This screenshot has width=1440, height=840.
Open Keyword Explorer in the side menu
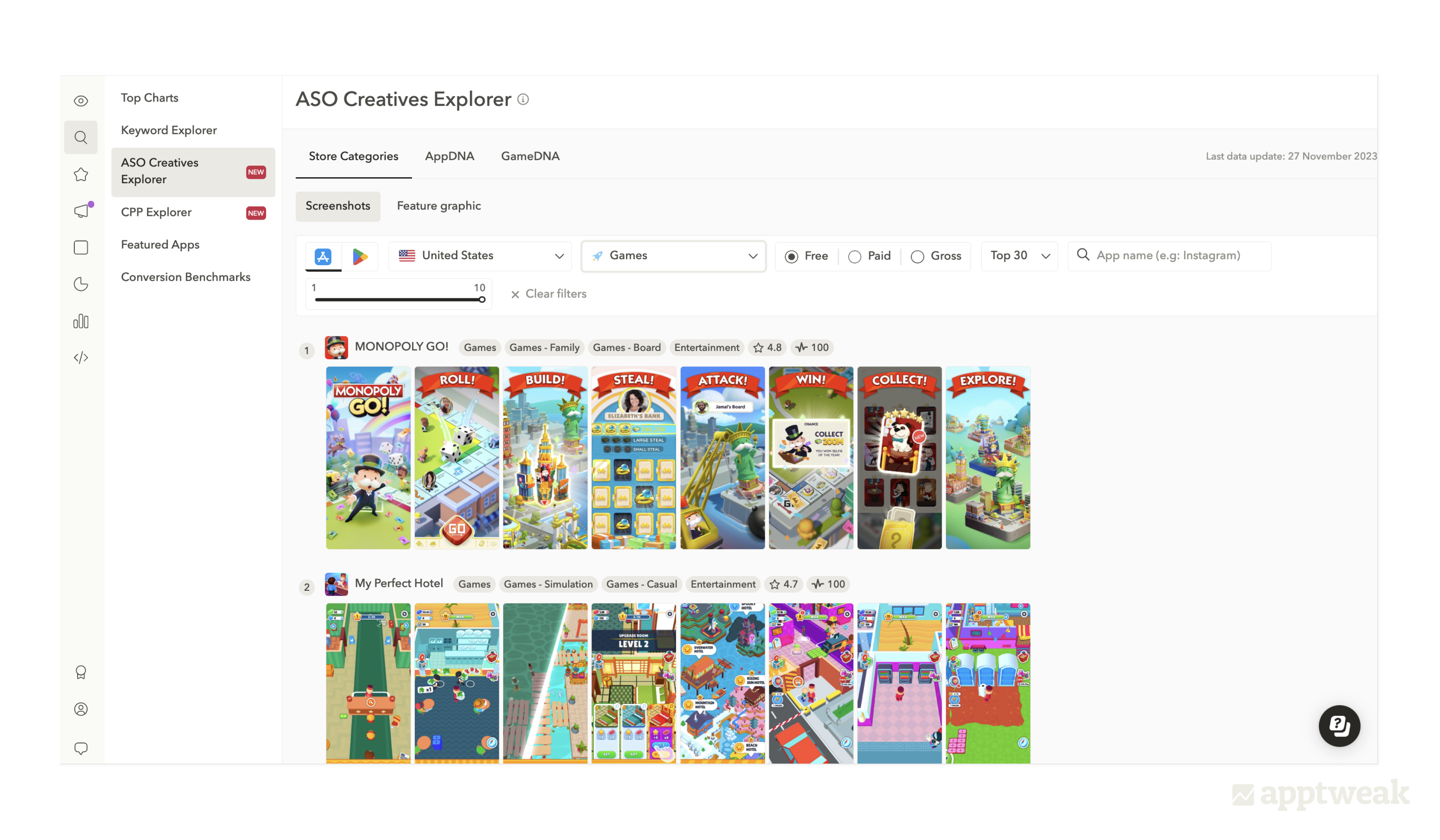coord(168,130)
